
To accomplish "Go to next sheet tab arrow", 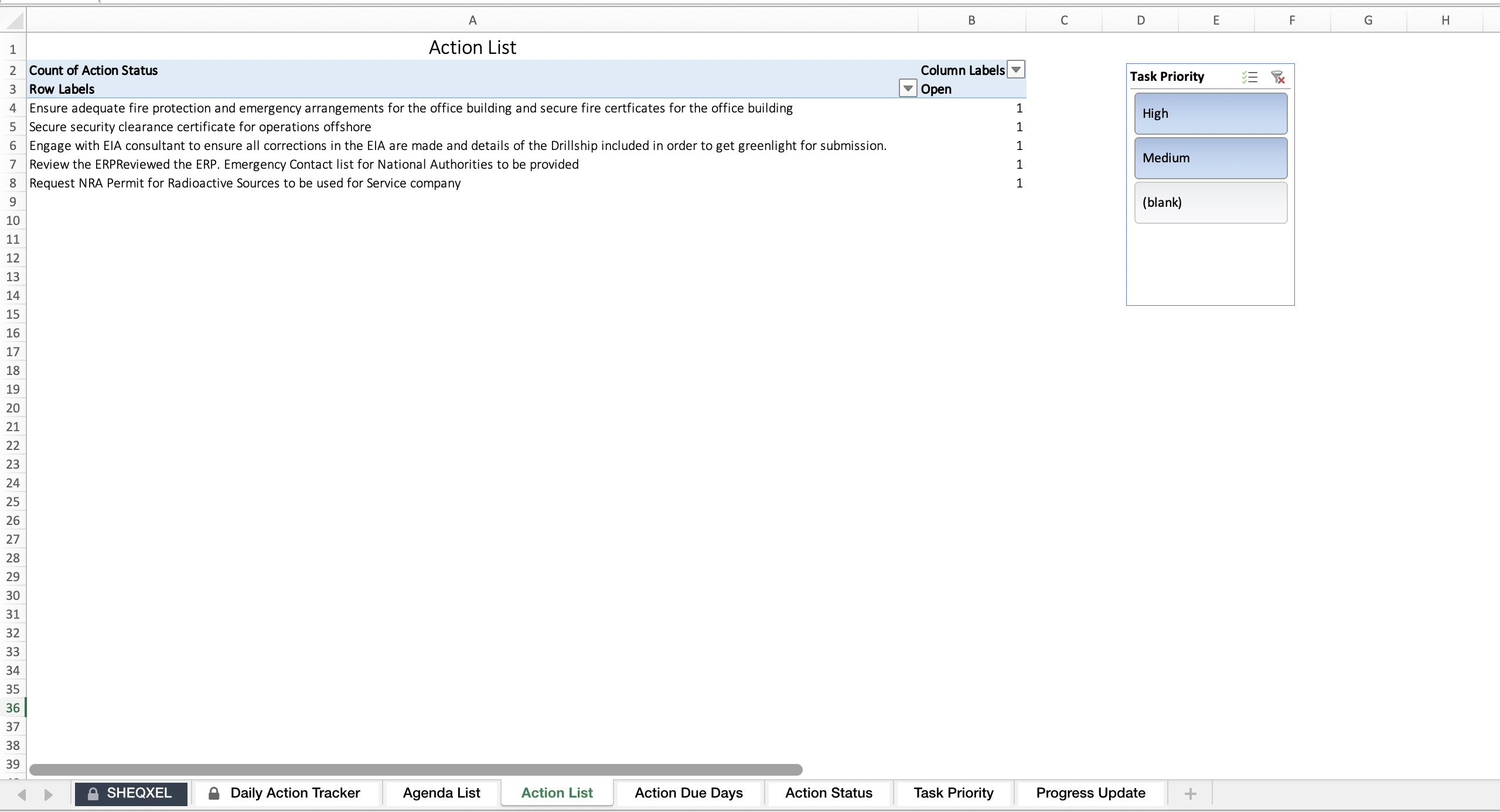I will [x=49, y=794].
